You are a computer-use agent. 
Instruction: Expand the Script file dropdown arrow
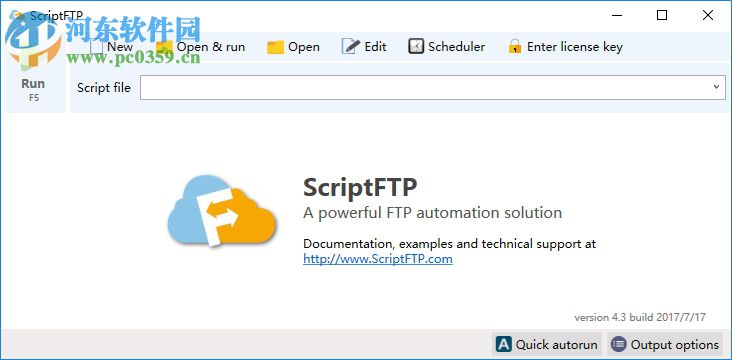(x=717, y=87)
